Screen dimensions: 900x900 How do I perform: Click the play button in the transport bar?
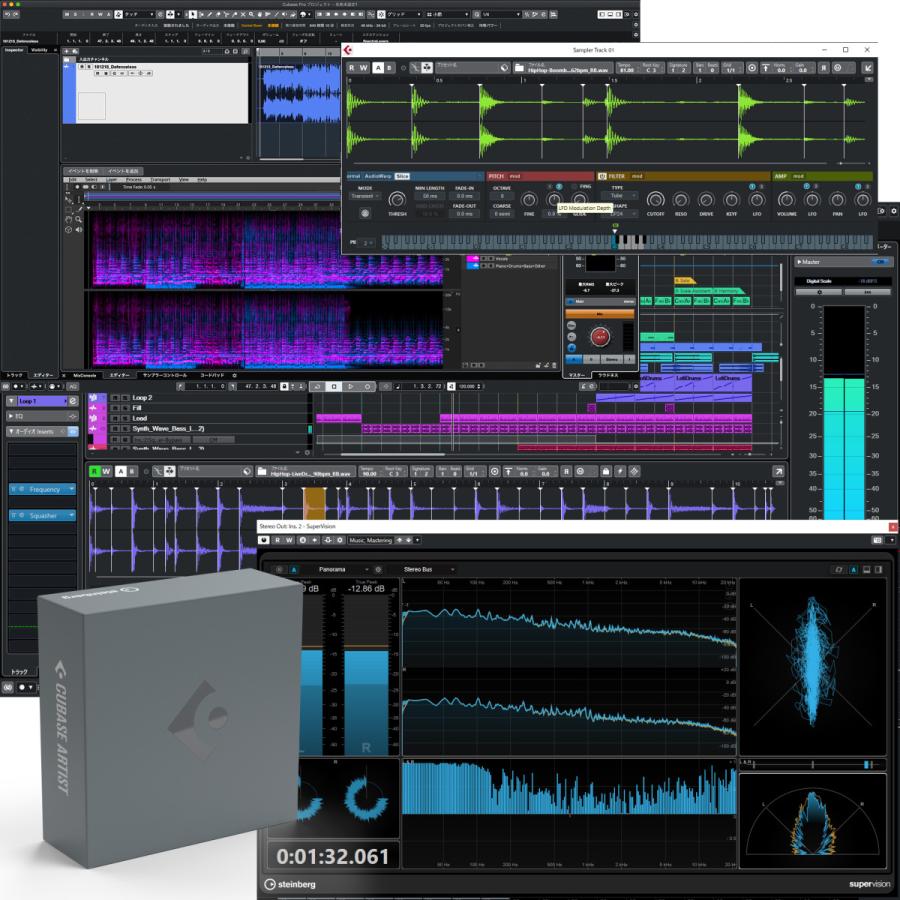point(351,386)
